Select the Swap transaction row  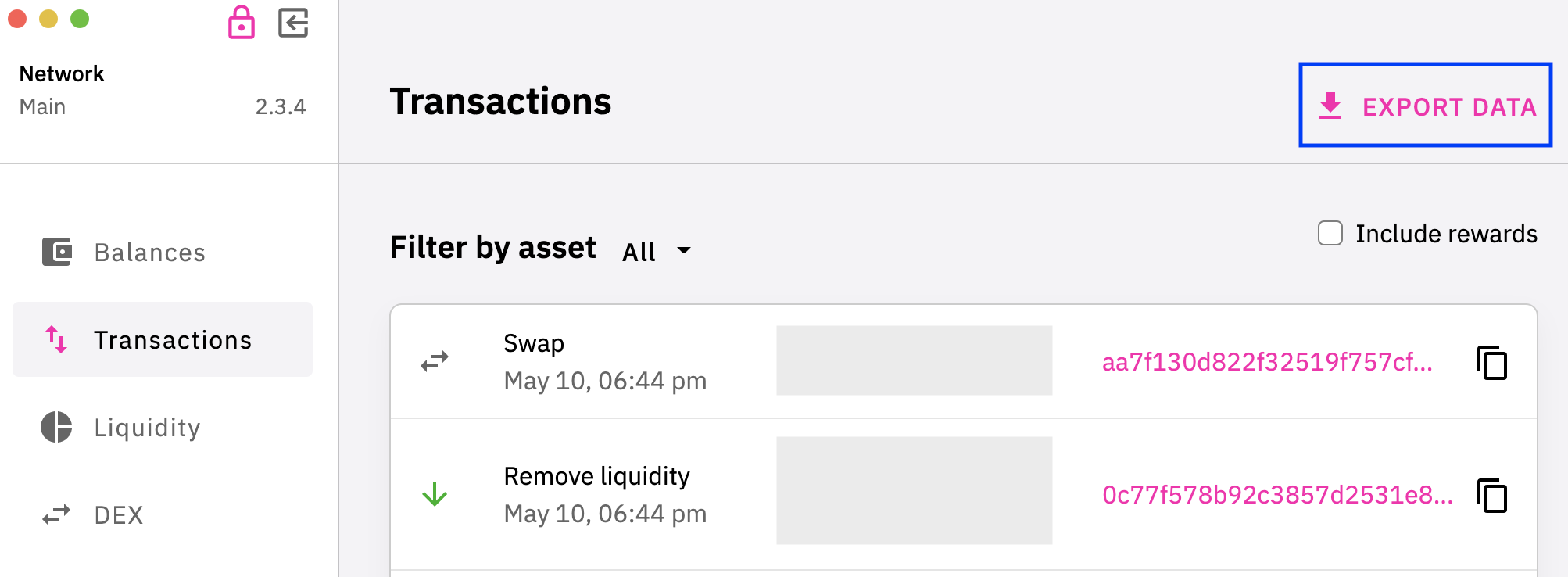click(964, 361)
